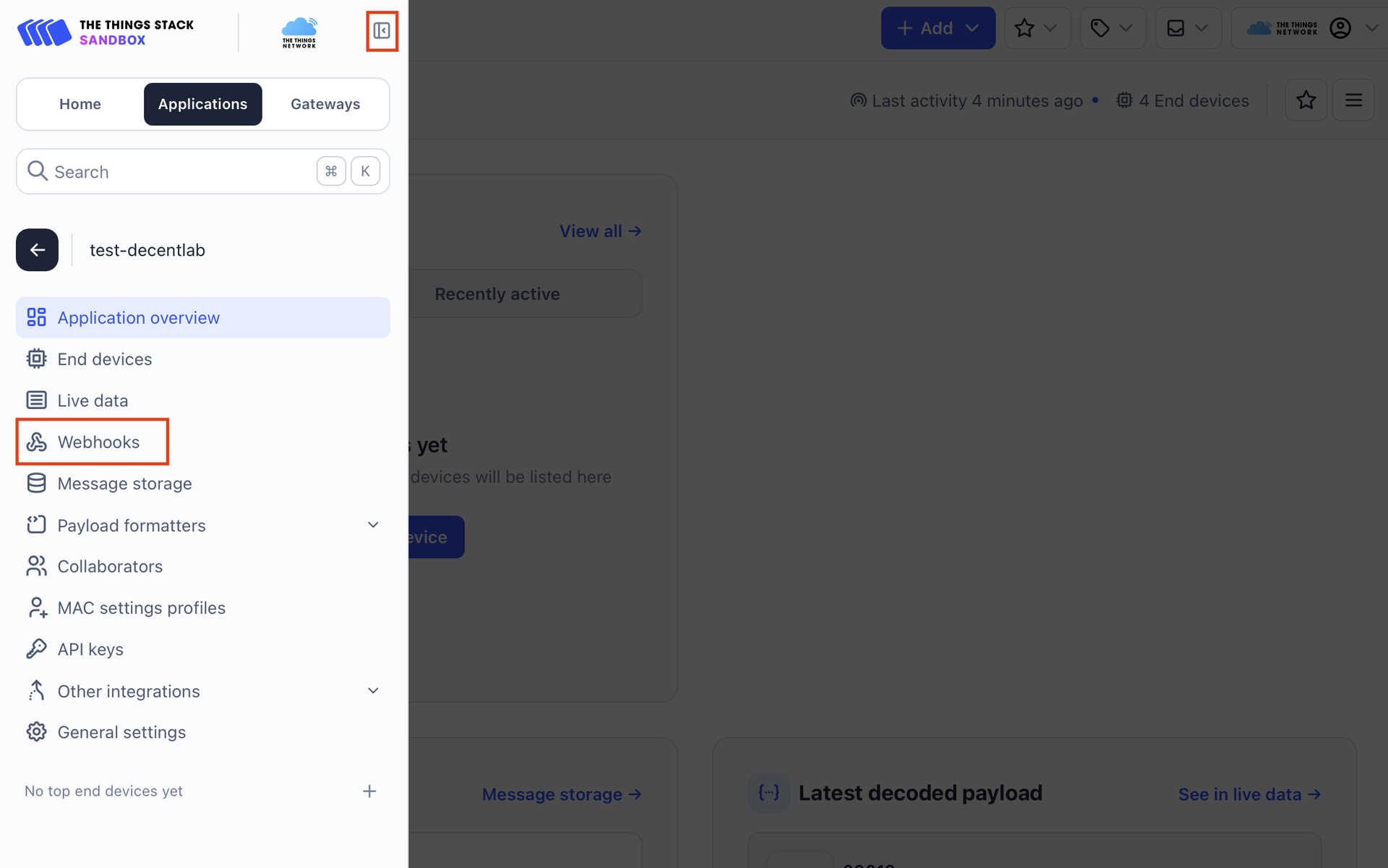Add a top end device with plus icon
The height and width of the screenshot is (868, 1388).
point(369,791)
